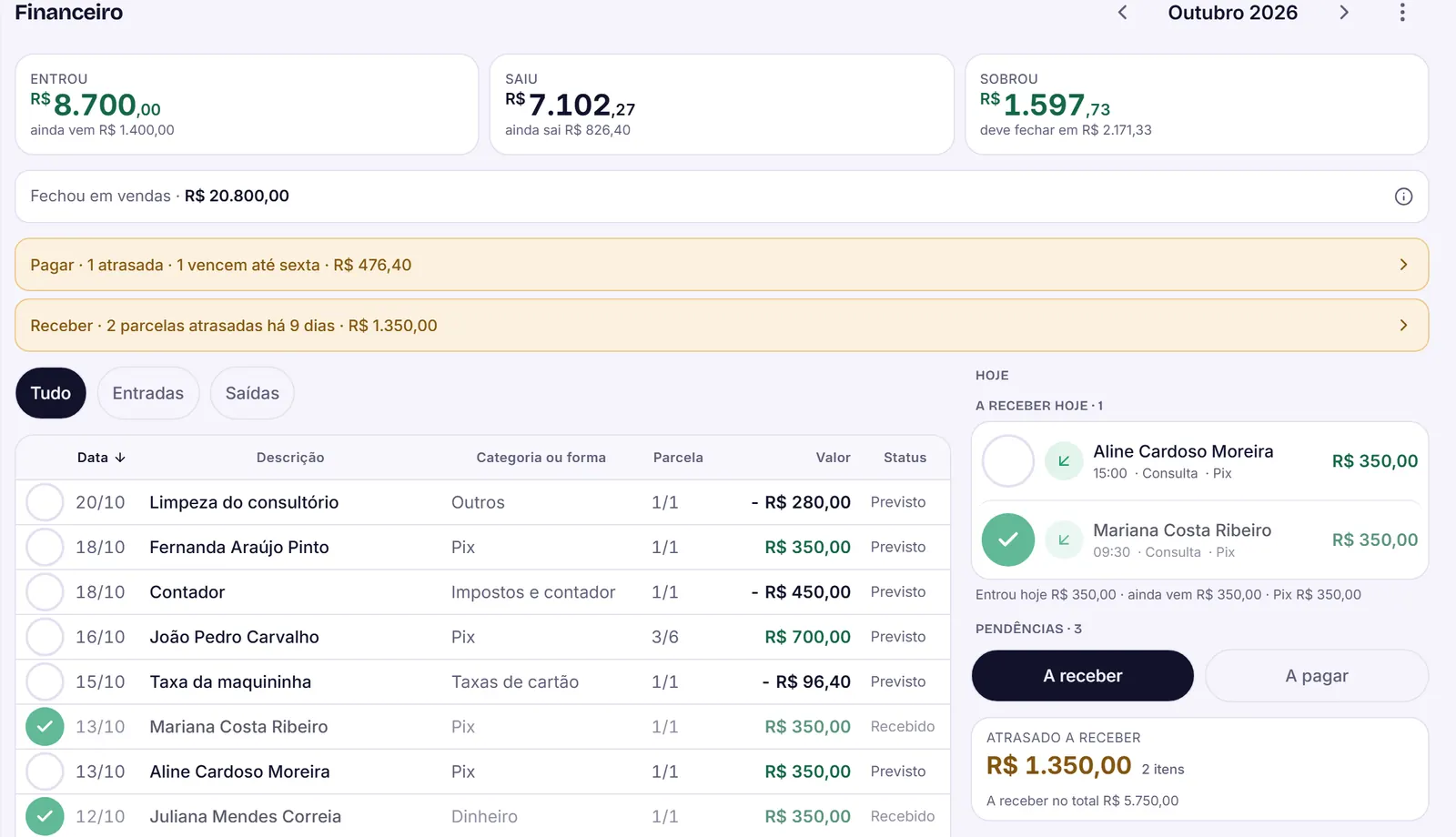Open the Atrasado a receber card
Screen dimensions: 1456x837
point(1200,770)
